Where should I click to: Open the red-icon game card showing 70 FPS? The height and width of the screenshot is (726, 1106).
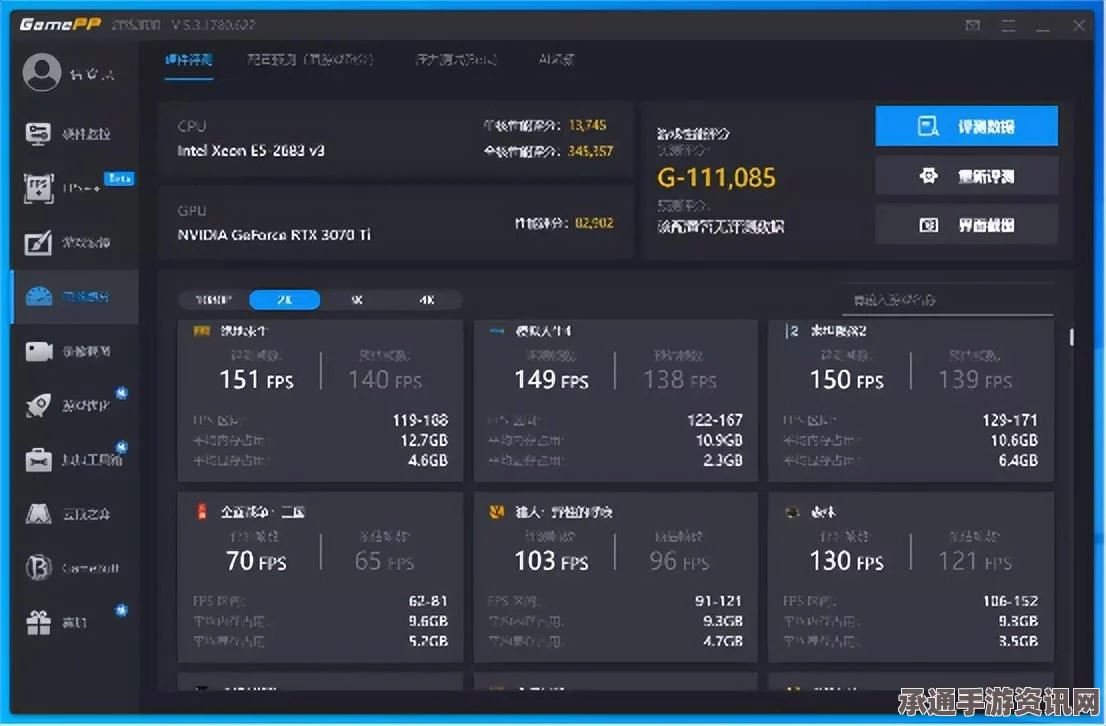(320, 577)
